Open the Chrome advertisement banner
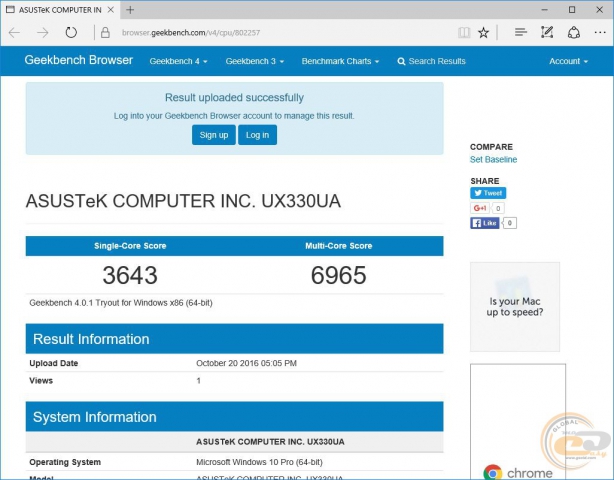This screenshot has width=614, height=480. point(518,422)
